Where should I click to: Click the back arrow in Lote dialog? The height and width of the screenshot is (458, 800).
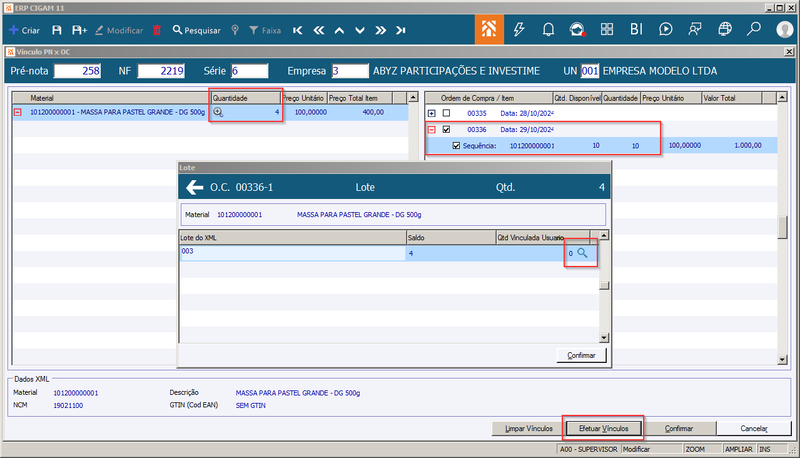[x=194, y=188]
